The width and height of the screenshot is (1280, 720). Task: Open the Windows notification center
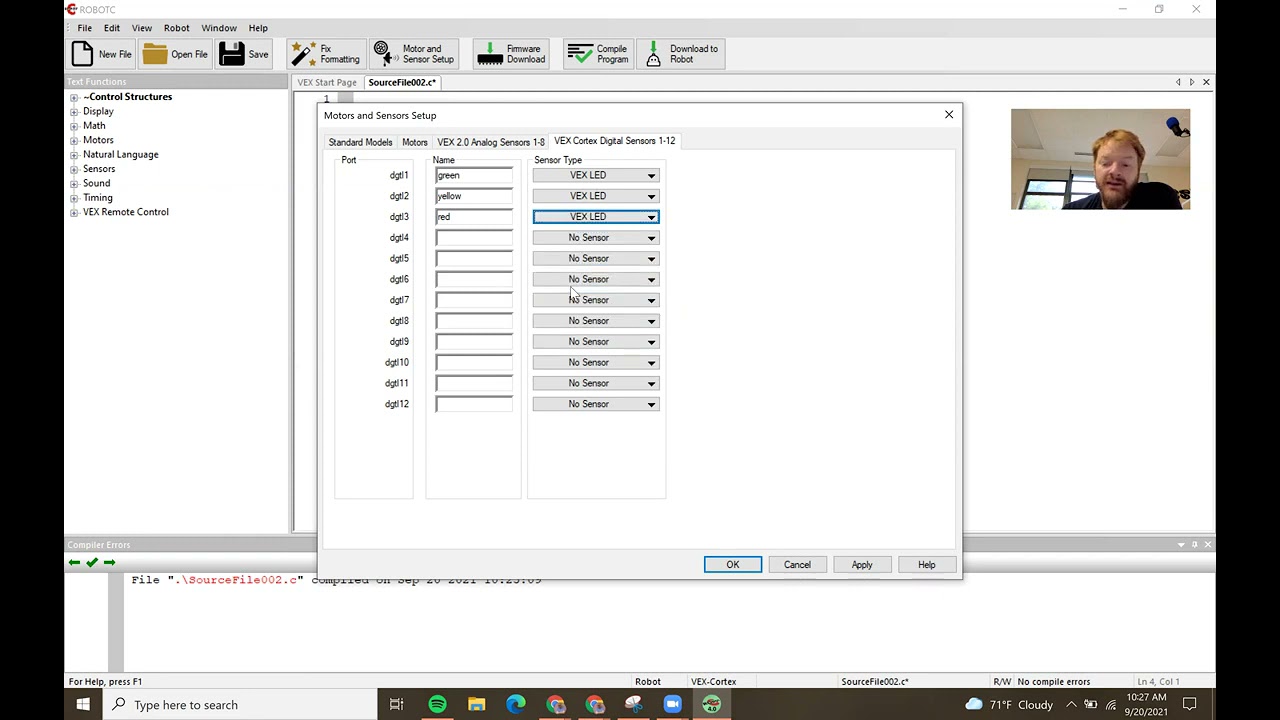click(x=1190, y=705)
